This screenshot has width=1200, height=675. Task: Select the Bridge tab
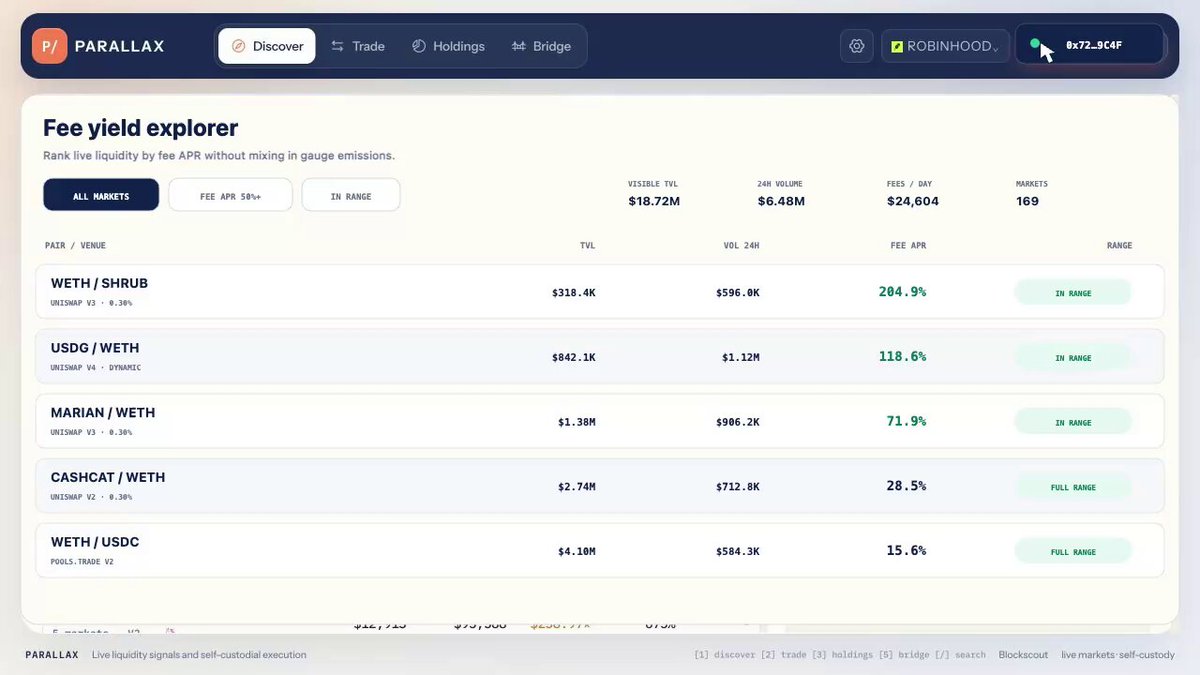tap(541, 46)
